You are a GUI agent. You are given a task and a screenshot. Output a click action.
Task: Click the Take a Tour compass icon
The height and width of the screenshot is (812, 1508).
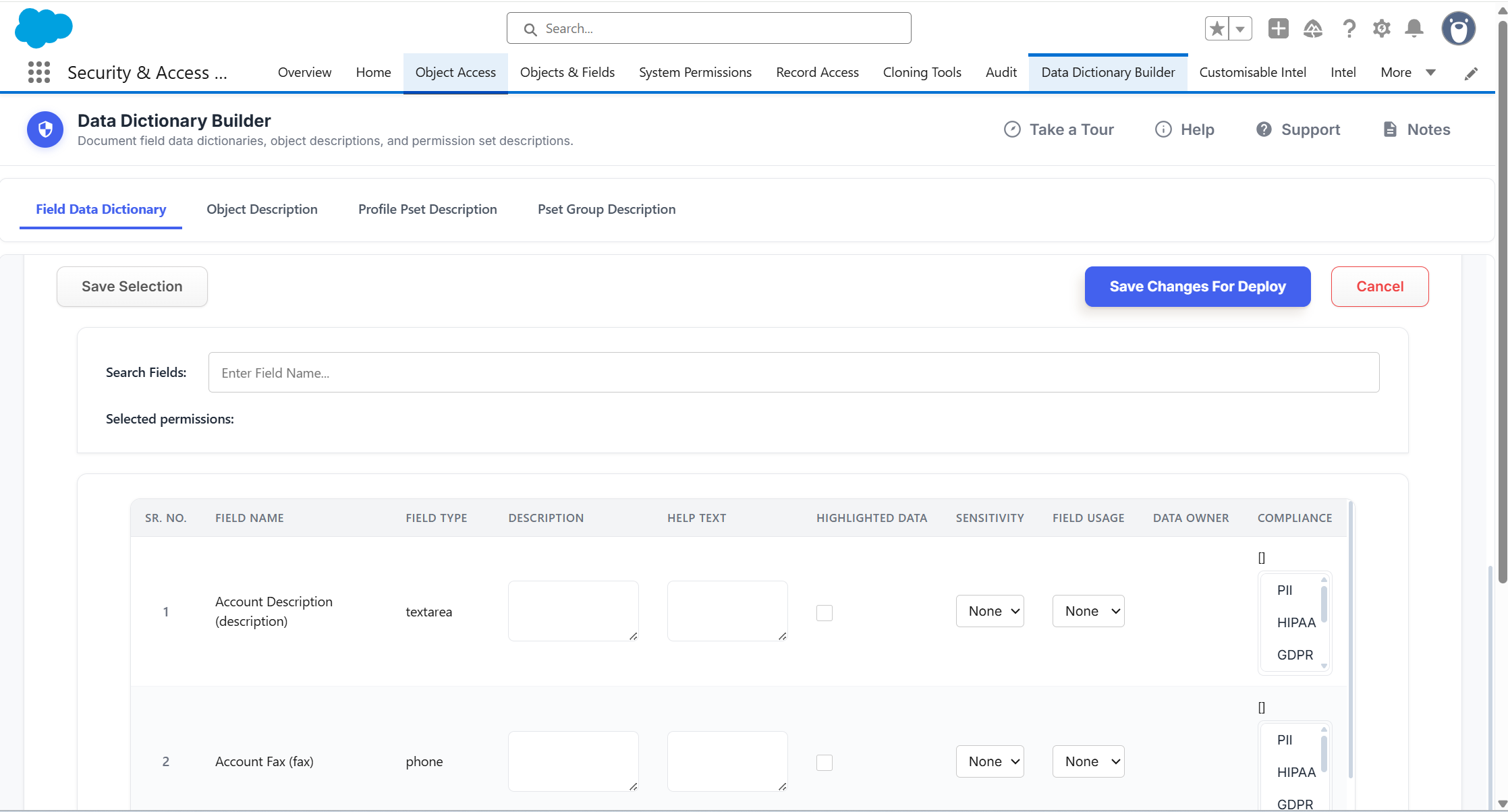1012,129
